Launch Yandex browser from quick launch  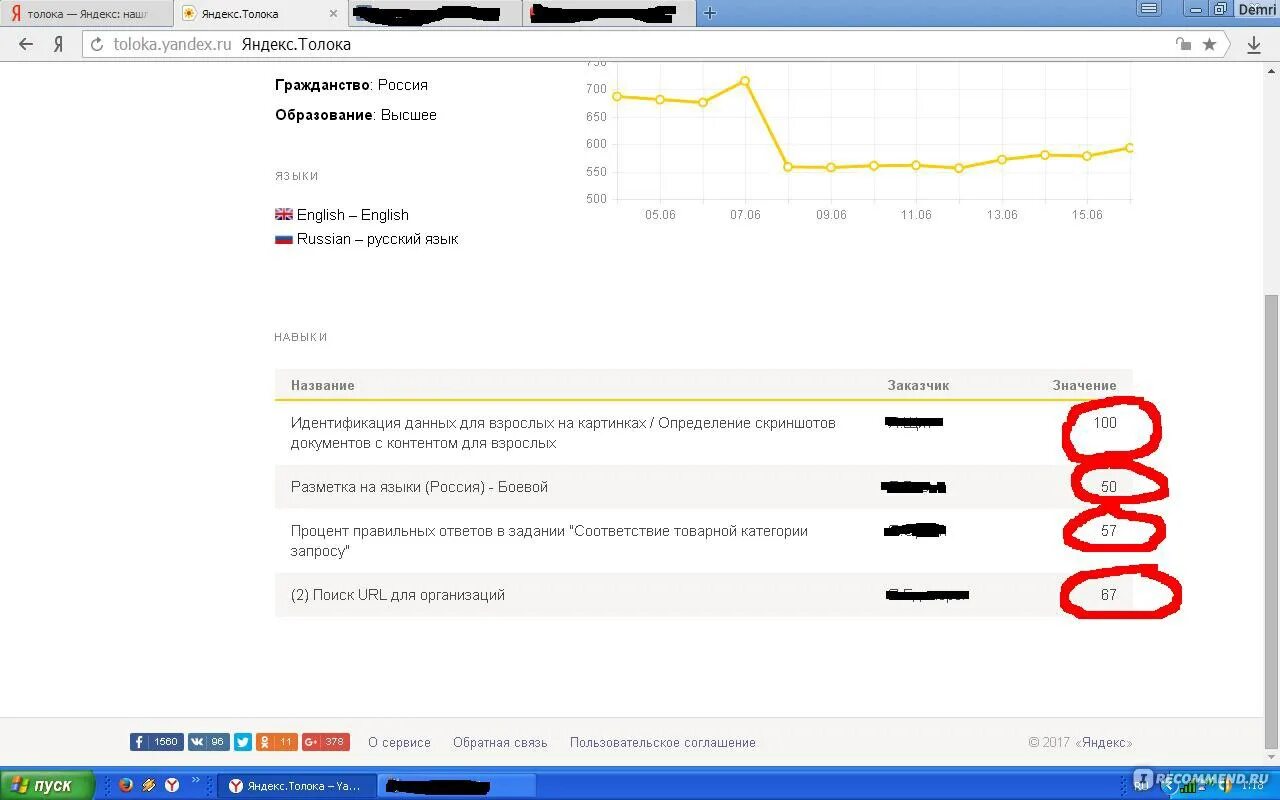172,785
